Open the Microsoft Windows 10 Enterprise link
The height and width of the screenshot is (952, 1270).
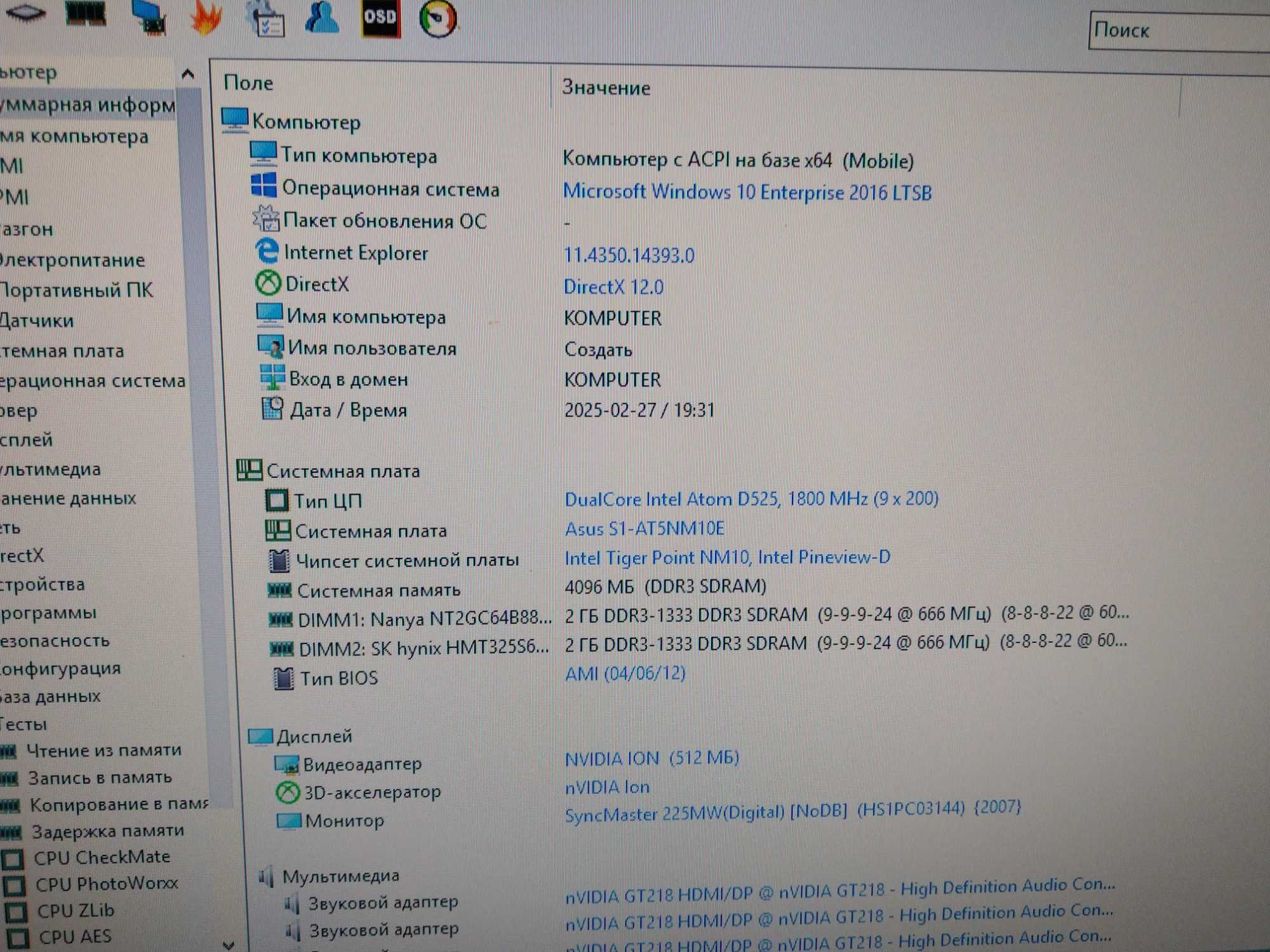tap(747, 192)
